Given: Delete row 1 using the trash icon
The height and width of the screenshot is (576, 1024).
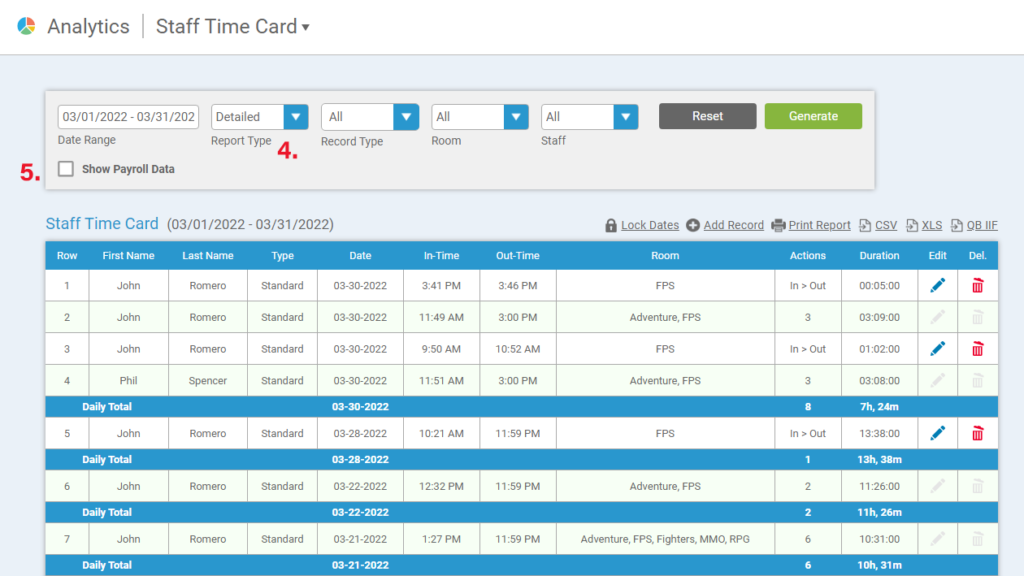Looking at the screenshot, I should pos(977,285).
